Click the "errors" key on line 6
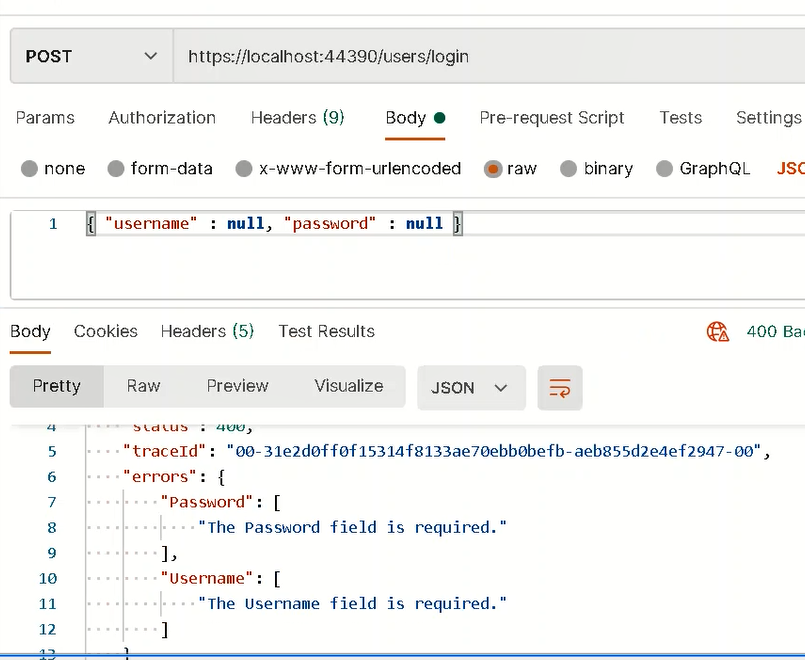805x660 pixels. tap(160, 477)
